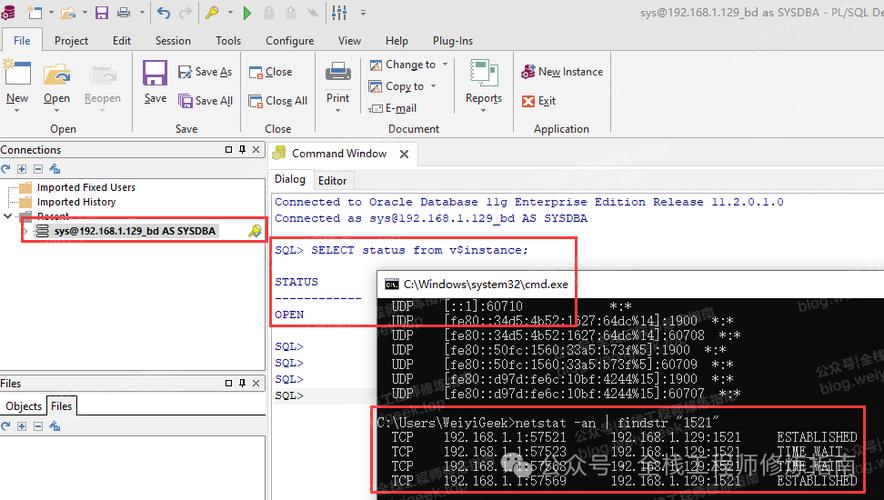The height and width of the screenshot is (500, 884).
Task: Select the Imported Fixed Users folder
Action: 86,187
